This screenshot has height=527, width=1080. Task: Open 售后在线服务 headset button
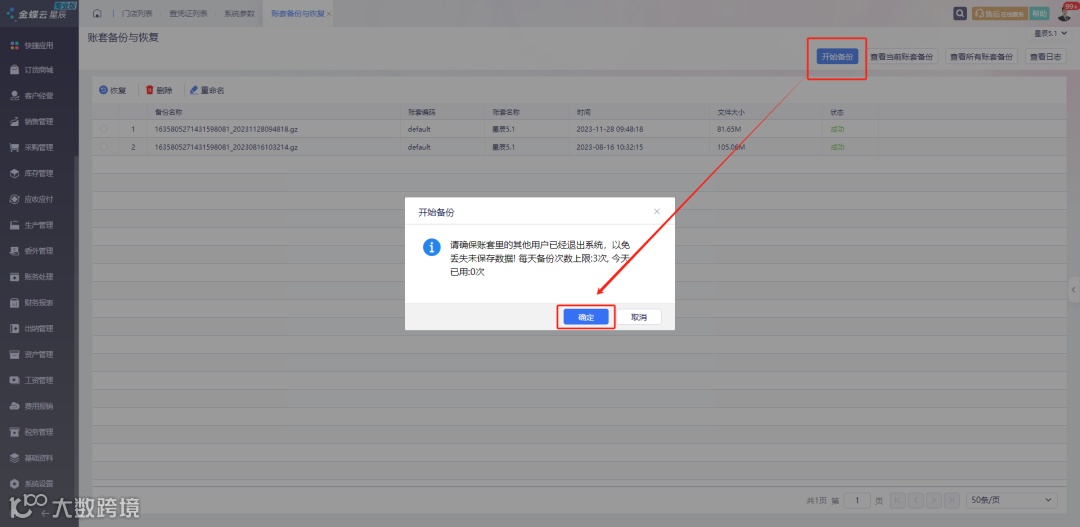(999, 13)
